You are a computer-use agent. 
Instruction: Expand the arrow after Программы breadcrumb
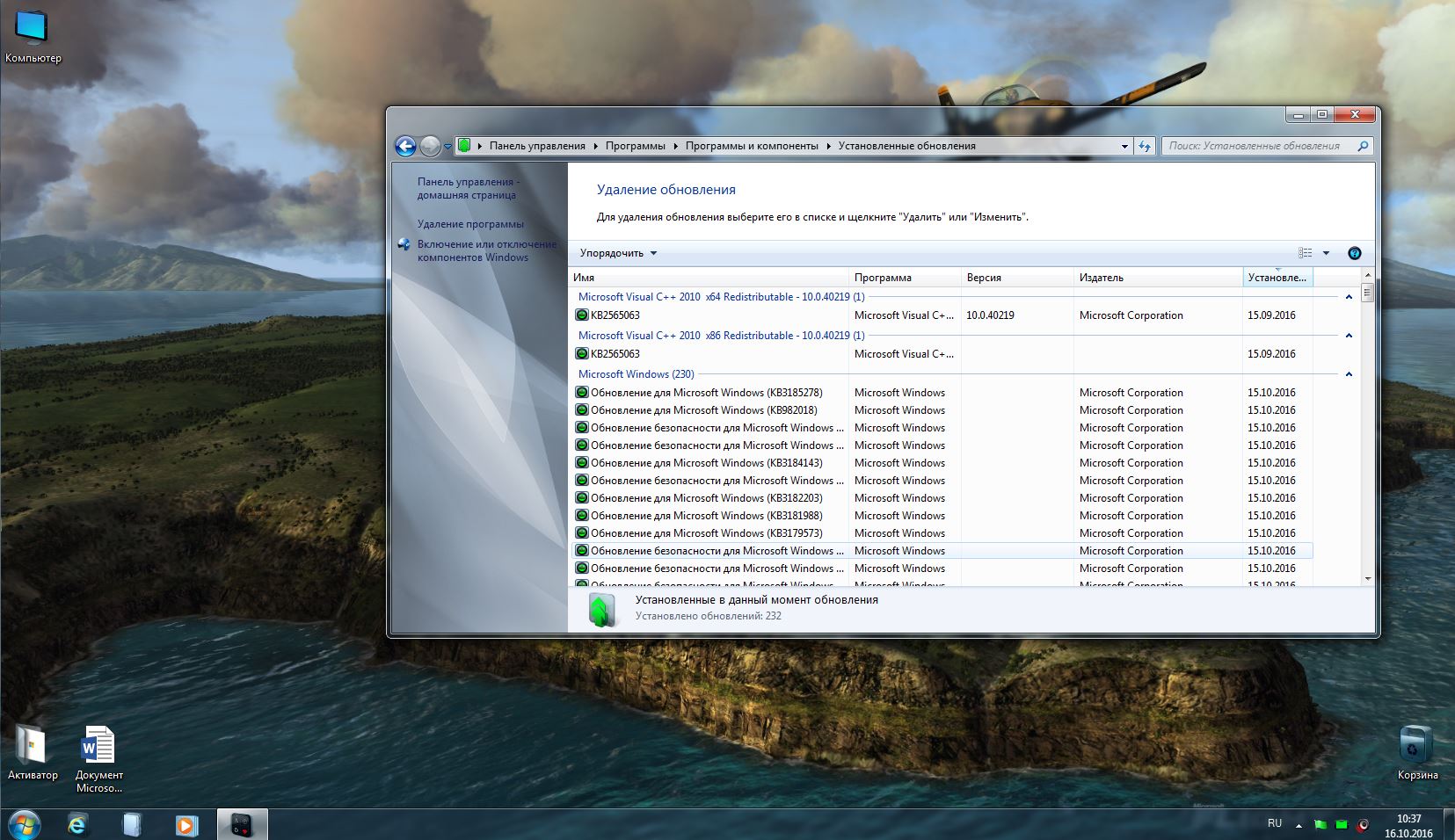point(675,146)
